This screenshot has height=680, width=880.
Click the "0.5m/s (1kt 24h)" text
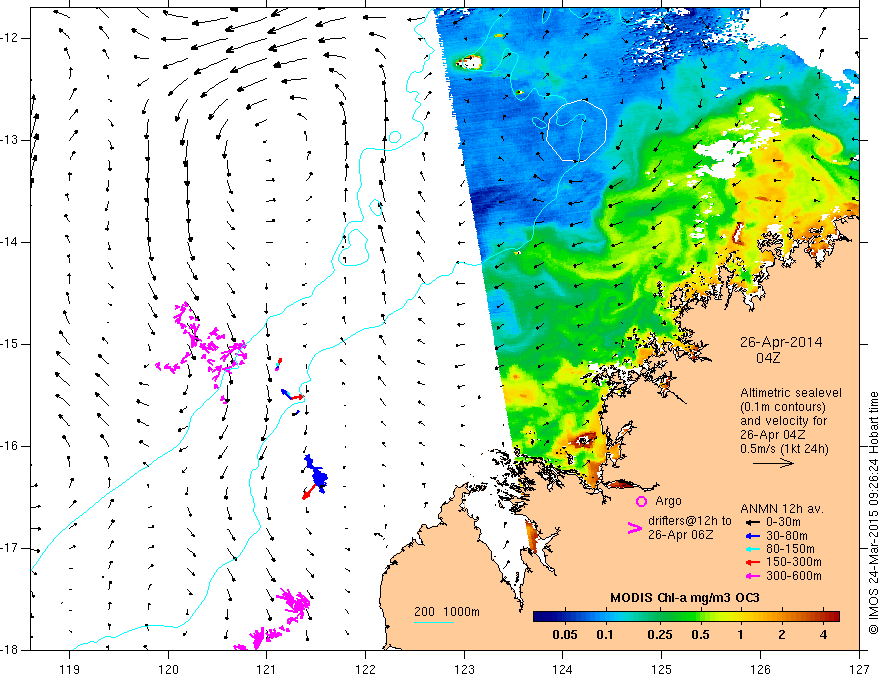[x=784, y=449]
